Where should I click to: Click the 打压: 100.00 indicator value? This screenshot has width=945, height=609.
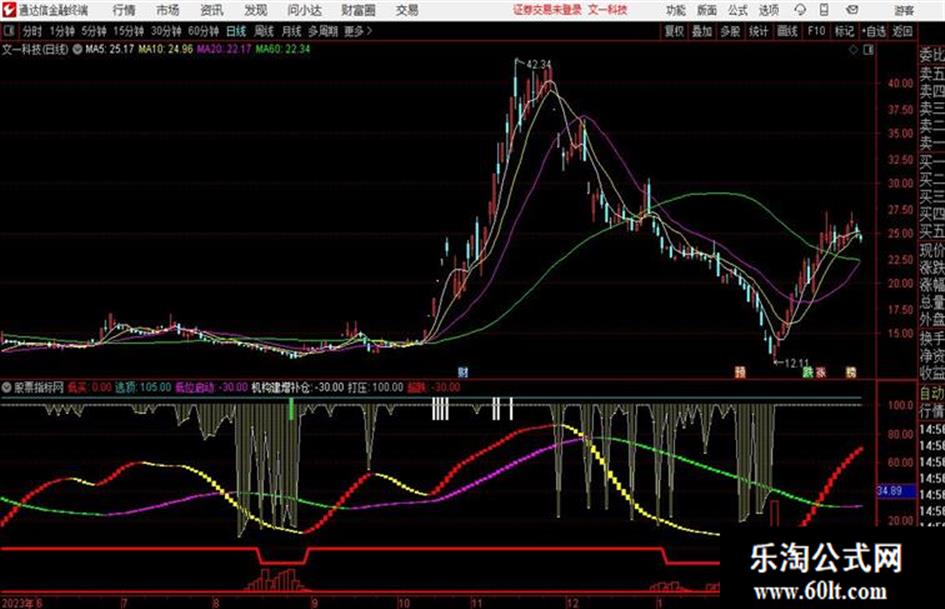point(375,388)
